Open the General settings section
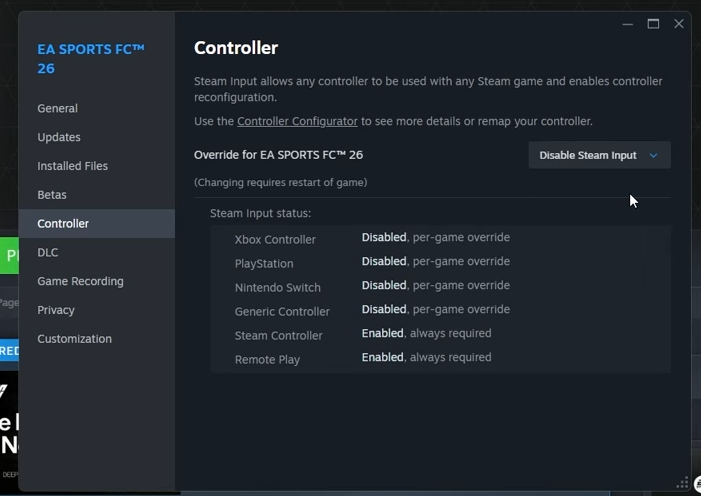Screen dimensions: 701x496 [57, 108]
